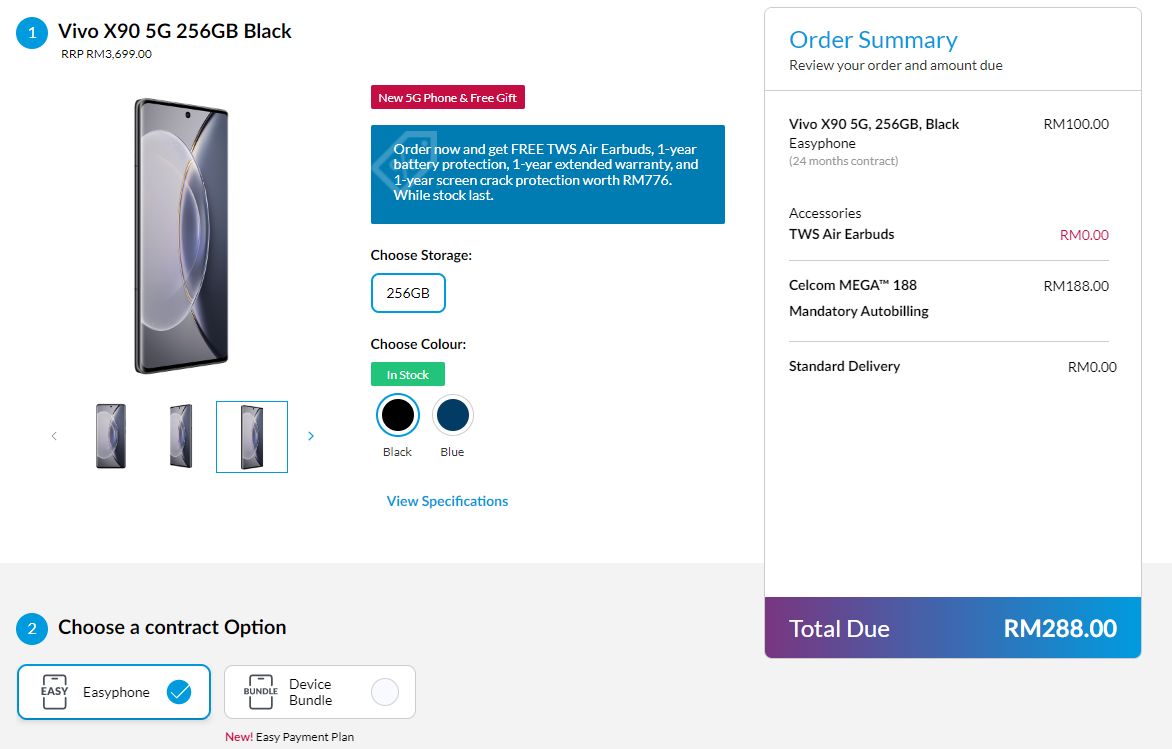Select the first phone thumbnail image
1172x749 pixels.
pos(110,436)
